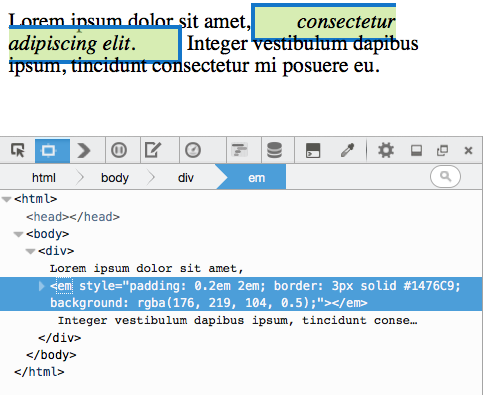This screenshot has width=483, height=395.
Task: Select the </body> closing tag
Action: coord(51,355)
